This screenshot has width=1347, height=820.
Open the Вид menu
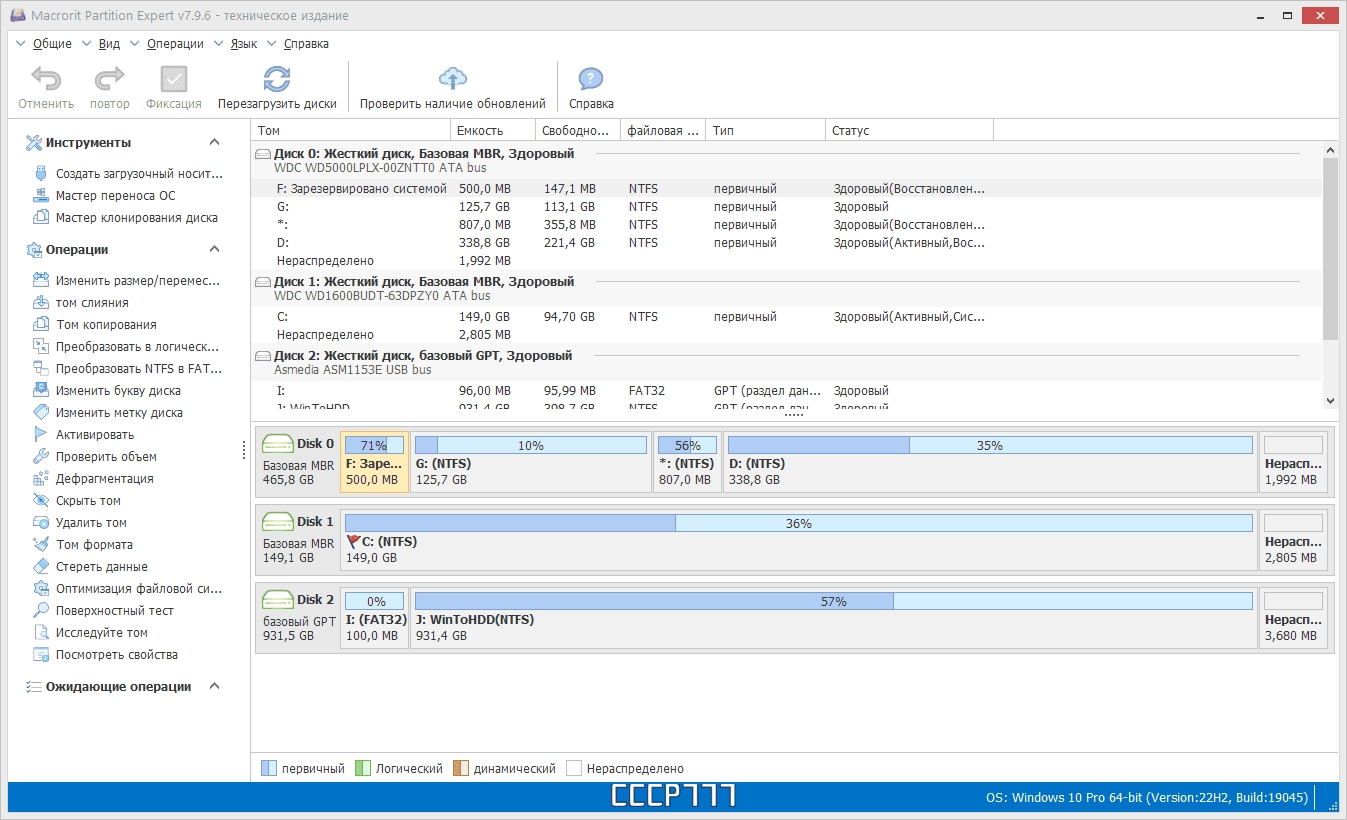(x=109, y=44)
